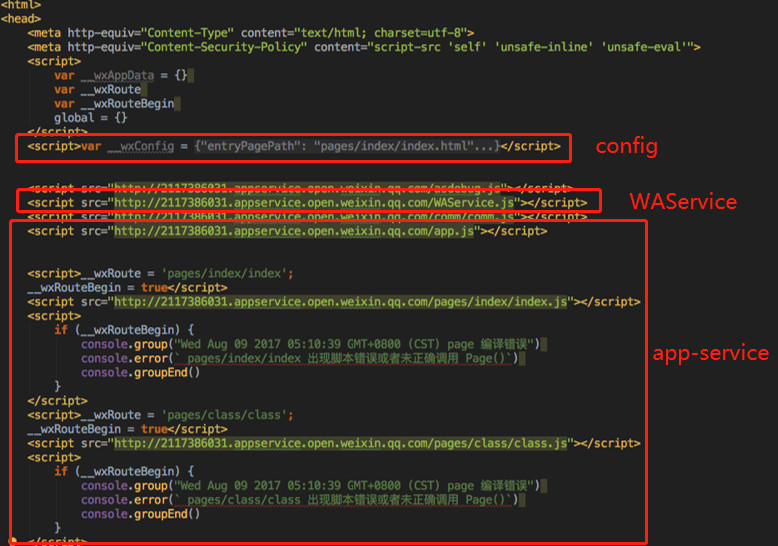
Task: Click the opening <html> tag
Action: (x=21, y=4)
